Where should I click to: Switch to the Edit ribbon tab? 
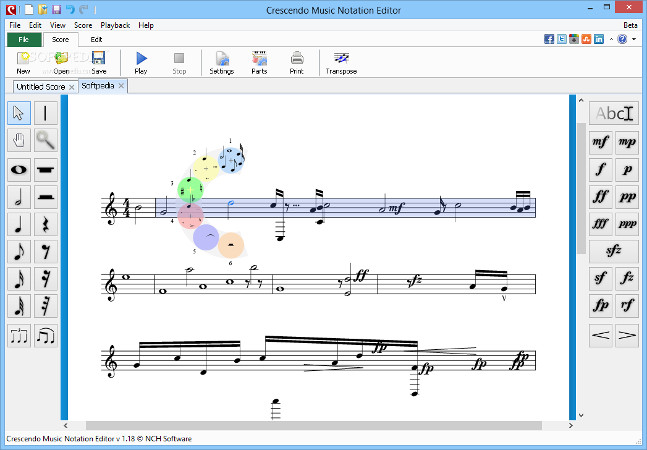click(x=96, y=40)
